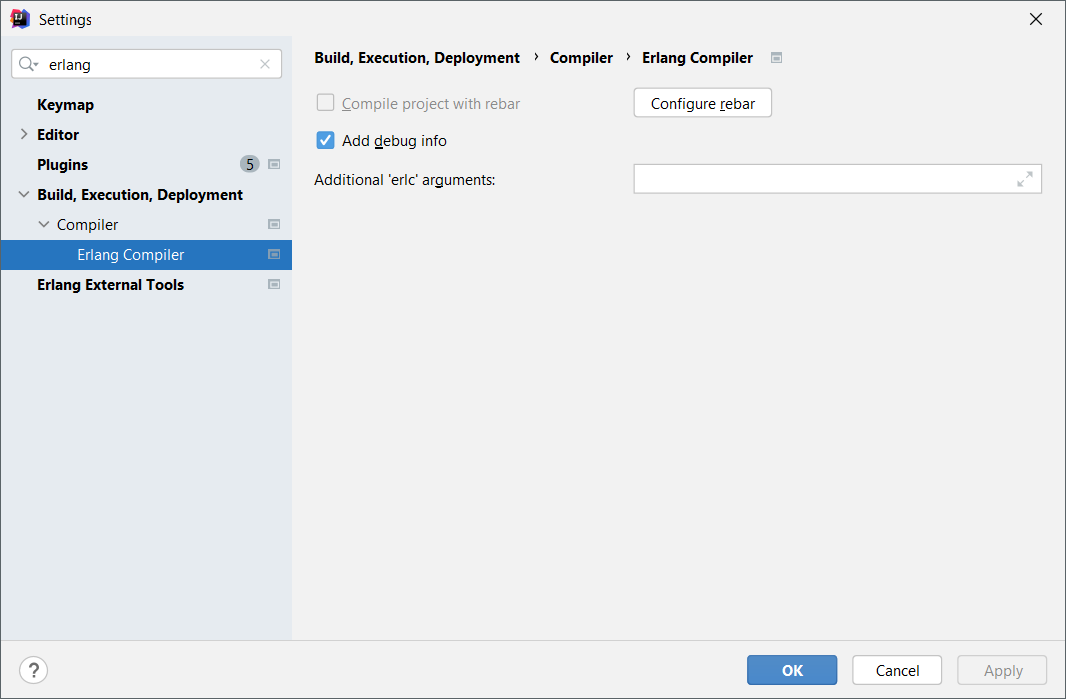Click the Apply button

pyautogui.click(x=1002, y=670)
